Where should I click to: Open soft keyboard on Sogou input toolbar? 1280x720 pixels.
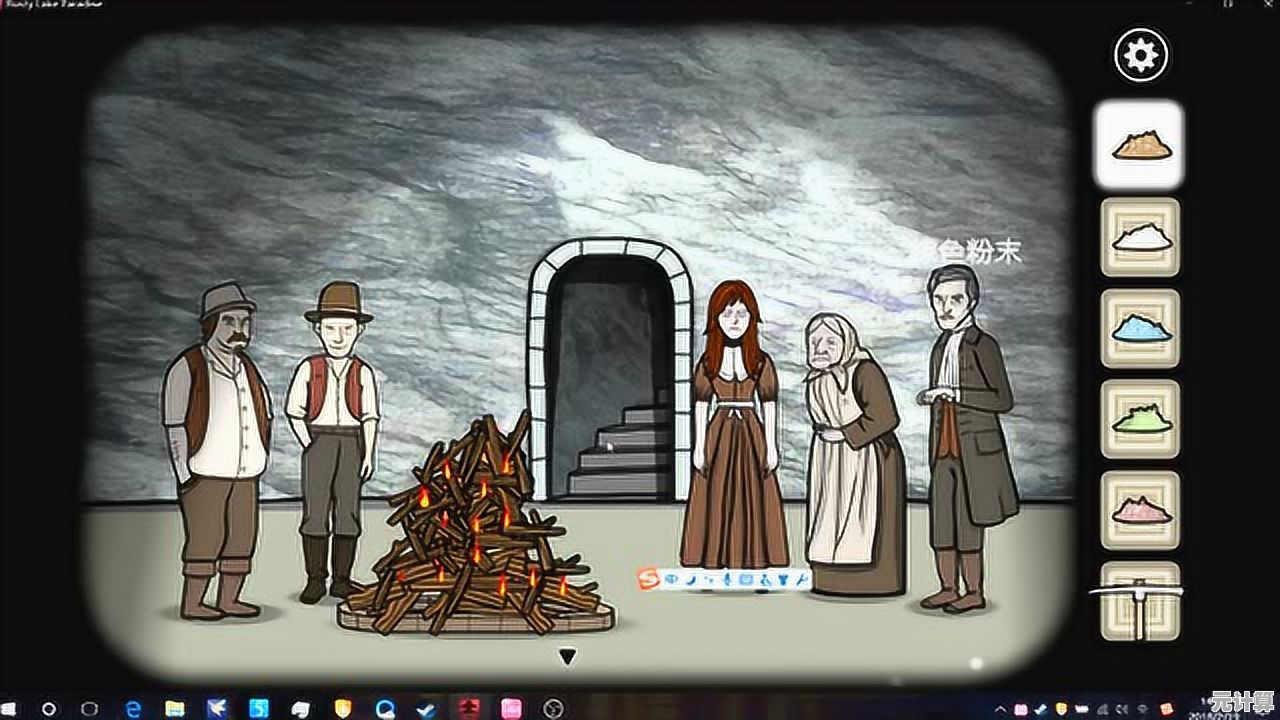(745, 578)
